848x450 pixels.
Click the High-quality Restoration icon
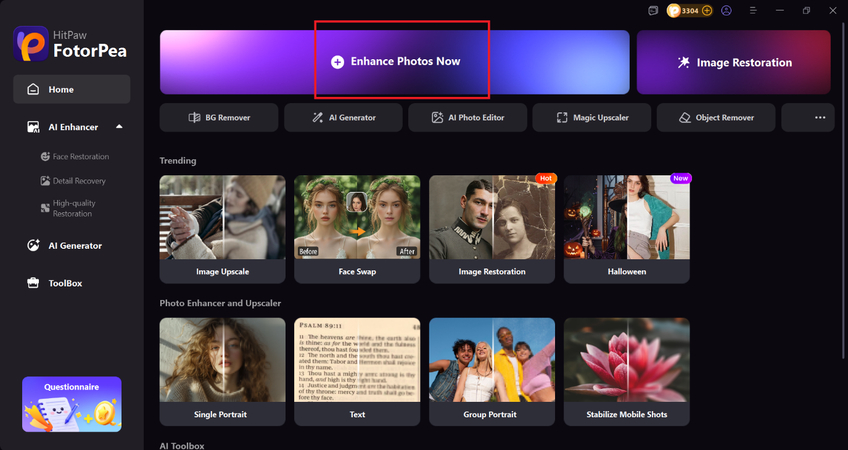(45, 208)
